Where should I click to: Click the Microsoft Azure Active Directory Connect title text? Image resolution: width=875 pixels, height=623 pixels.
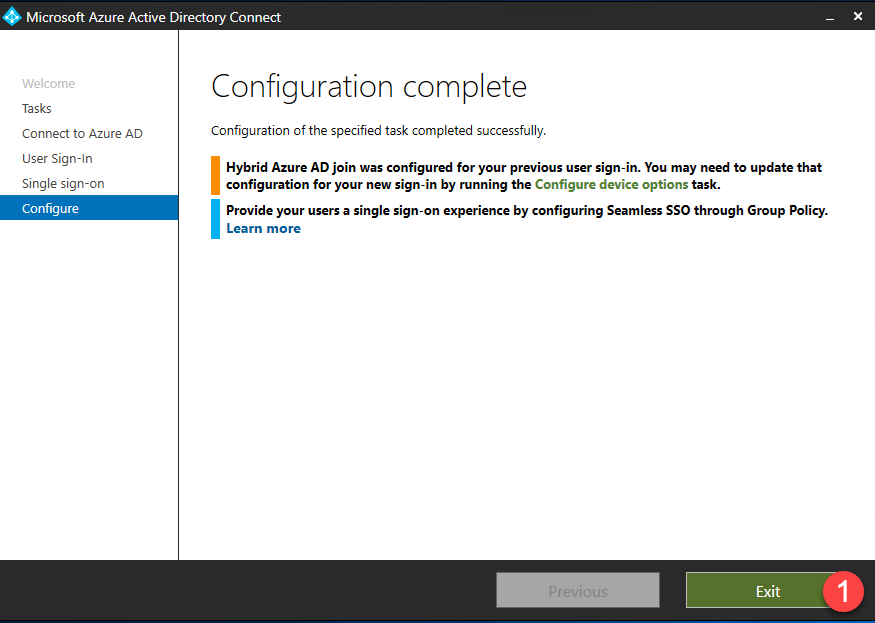pos(153,17)
